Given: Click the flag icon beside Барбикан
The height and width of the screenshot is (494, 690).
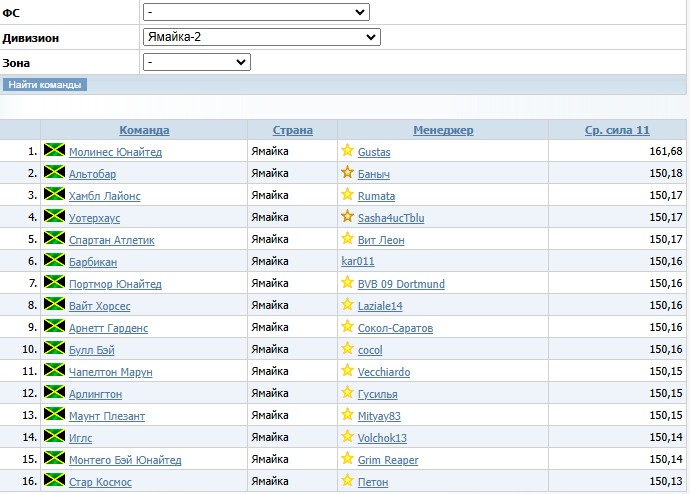Looking at the screenshot, I should (54, 260).
